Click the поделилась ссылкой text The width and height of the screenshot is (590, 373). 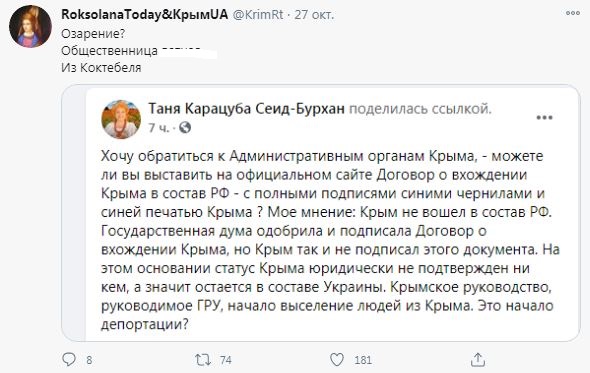420,109
